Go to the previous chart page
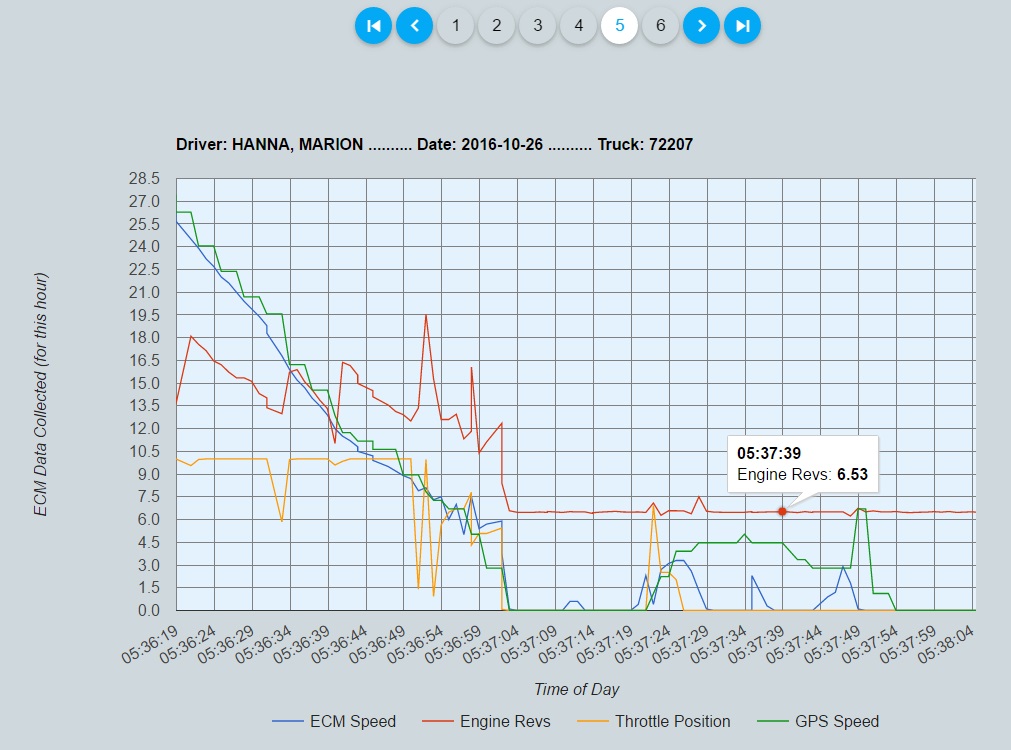 [x=415, y=26]
